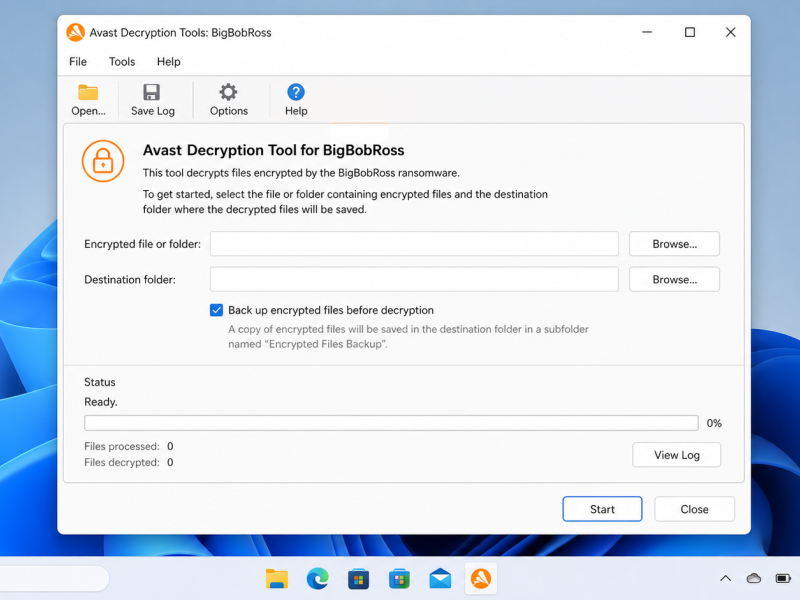Open the fourth taskbar app with colorful grid
This screenshot has height=600, width=800.
pos(399,579)
